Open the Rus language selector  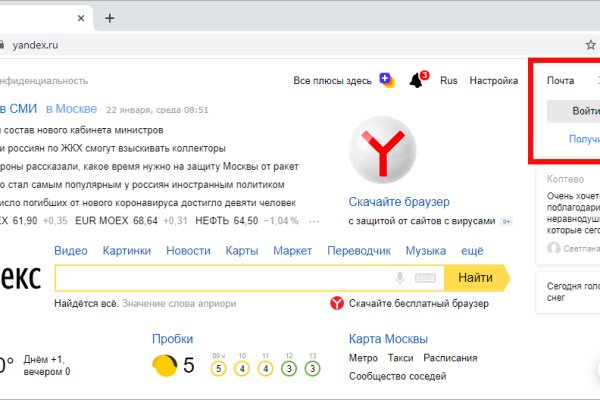click(449, 80)
